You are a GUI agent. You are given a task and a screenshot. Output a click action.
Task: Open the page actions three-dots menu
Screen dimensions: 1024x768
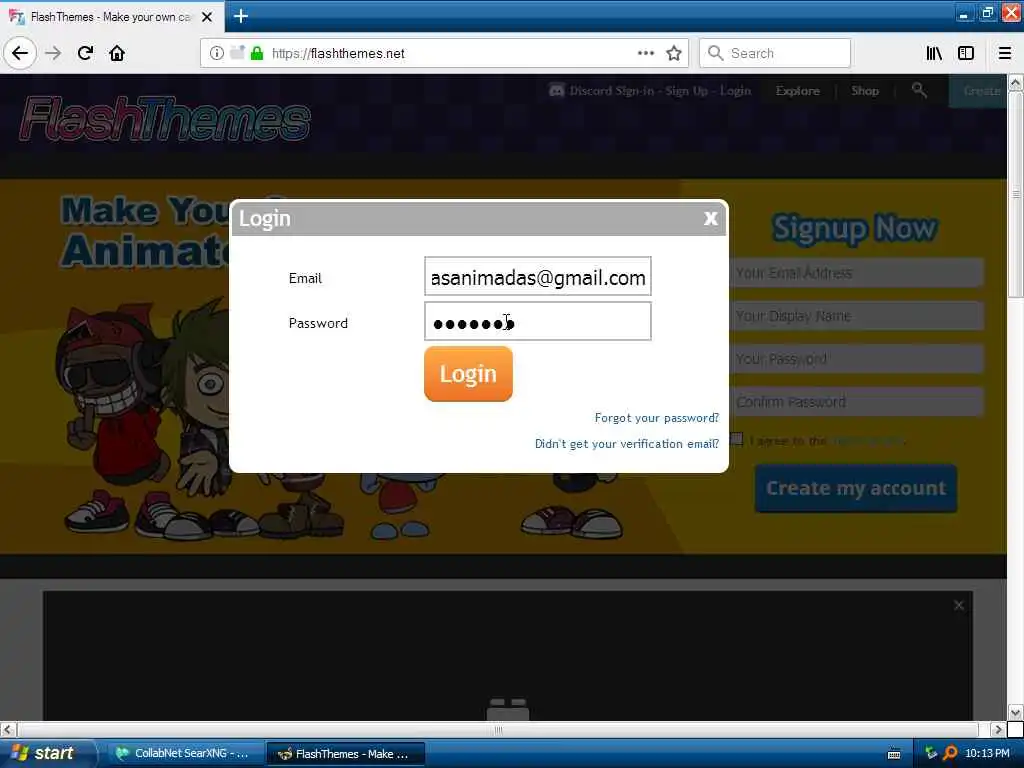[x=645, y=54]
